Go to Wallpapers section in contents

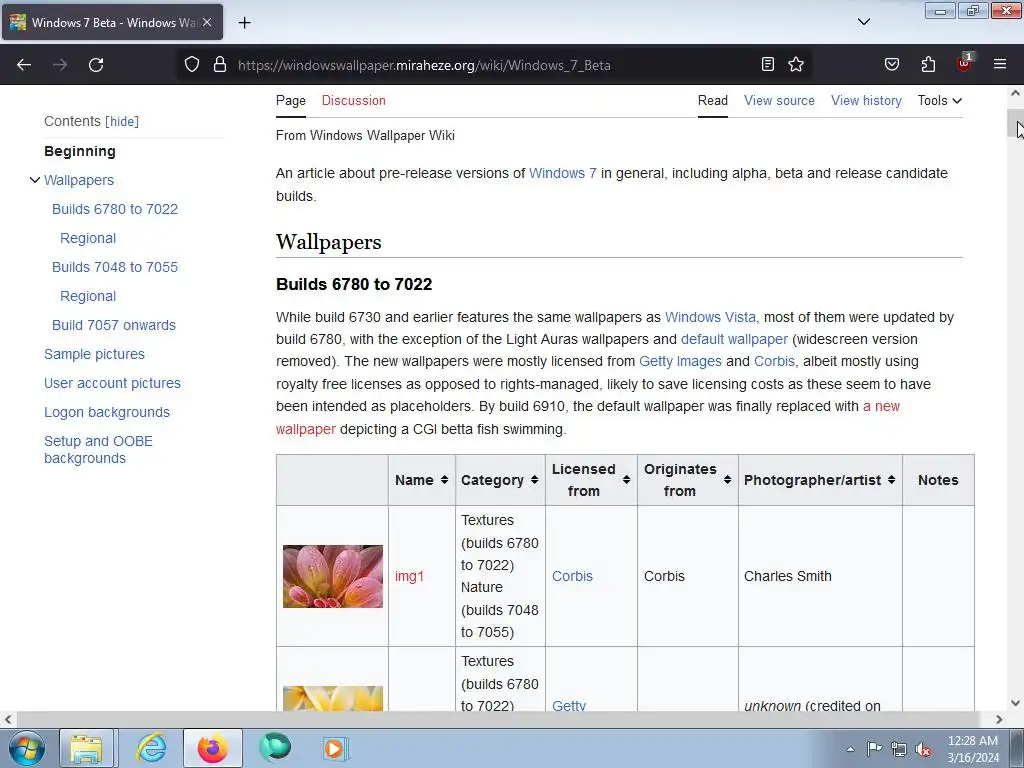click(x=79, y=180)
